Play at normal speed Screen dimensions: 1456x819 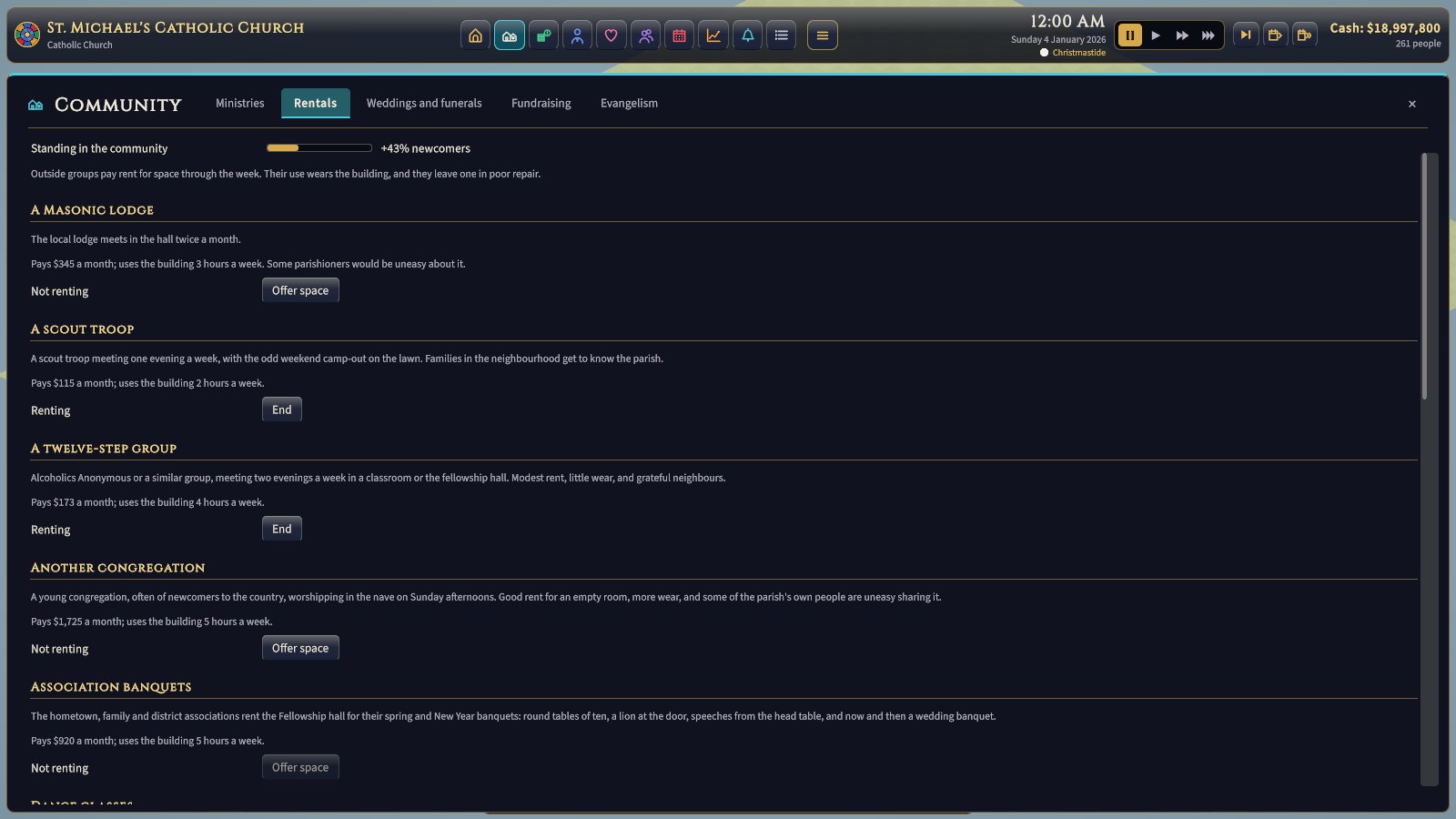(x=1156, y=35)
